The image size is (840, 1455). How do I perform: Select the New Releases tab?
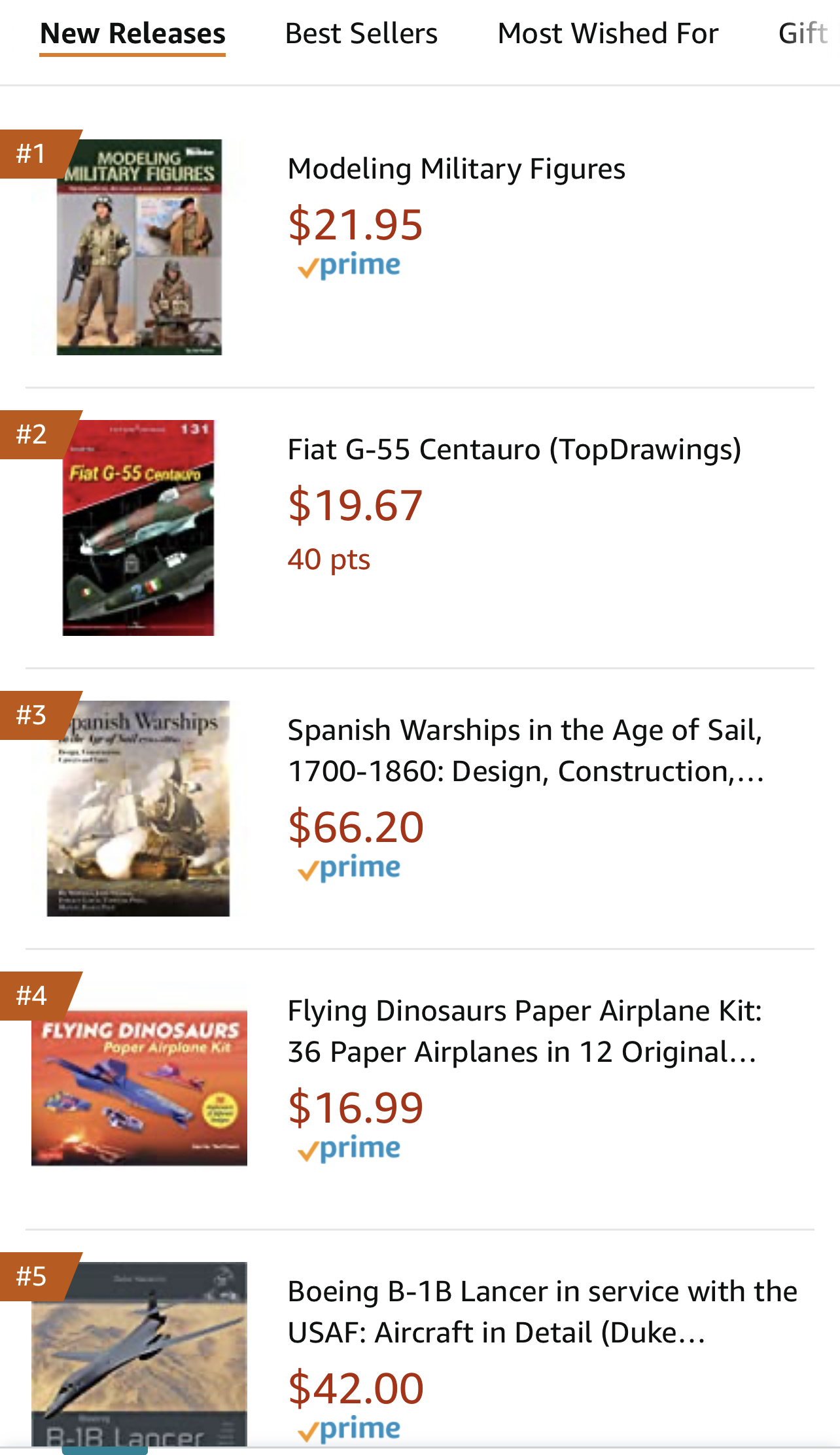[133, 33]
